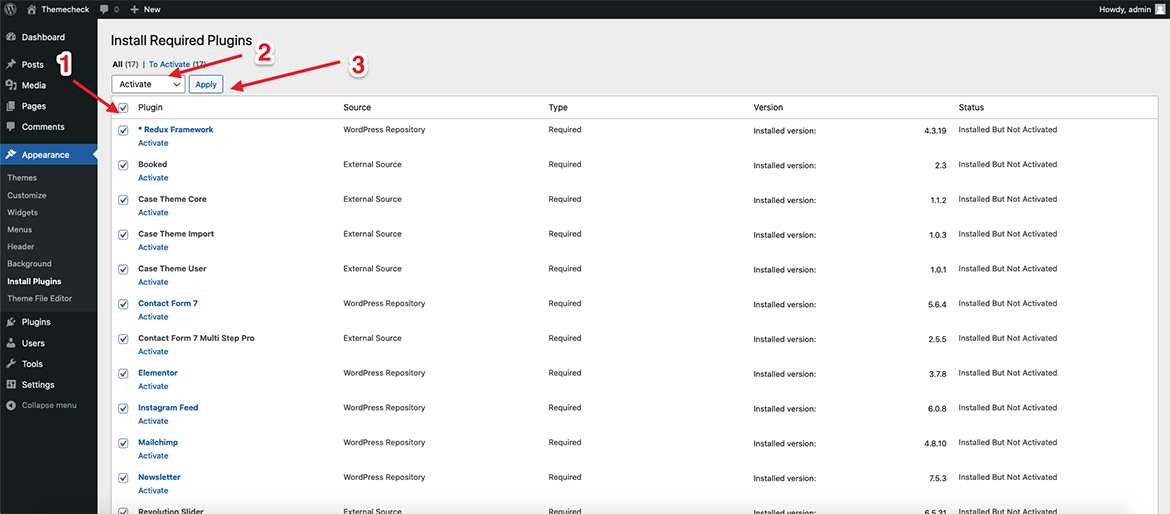Image resolution: width=1170 pixels, height=514 pixels.
Task: Click the Apply button
Action: 206,84
